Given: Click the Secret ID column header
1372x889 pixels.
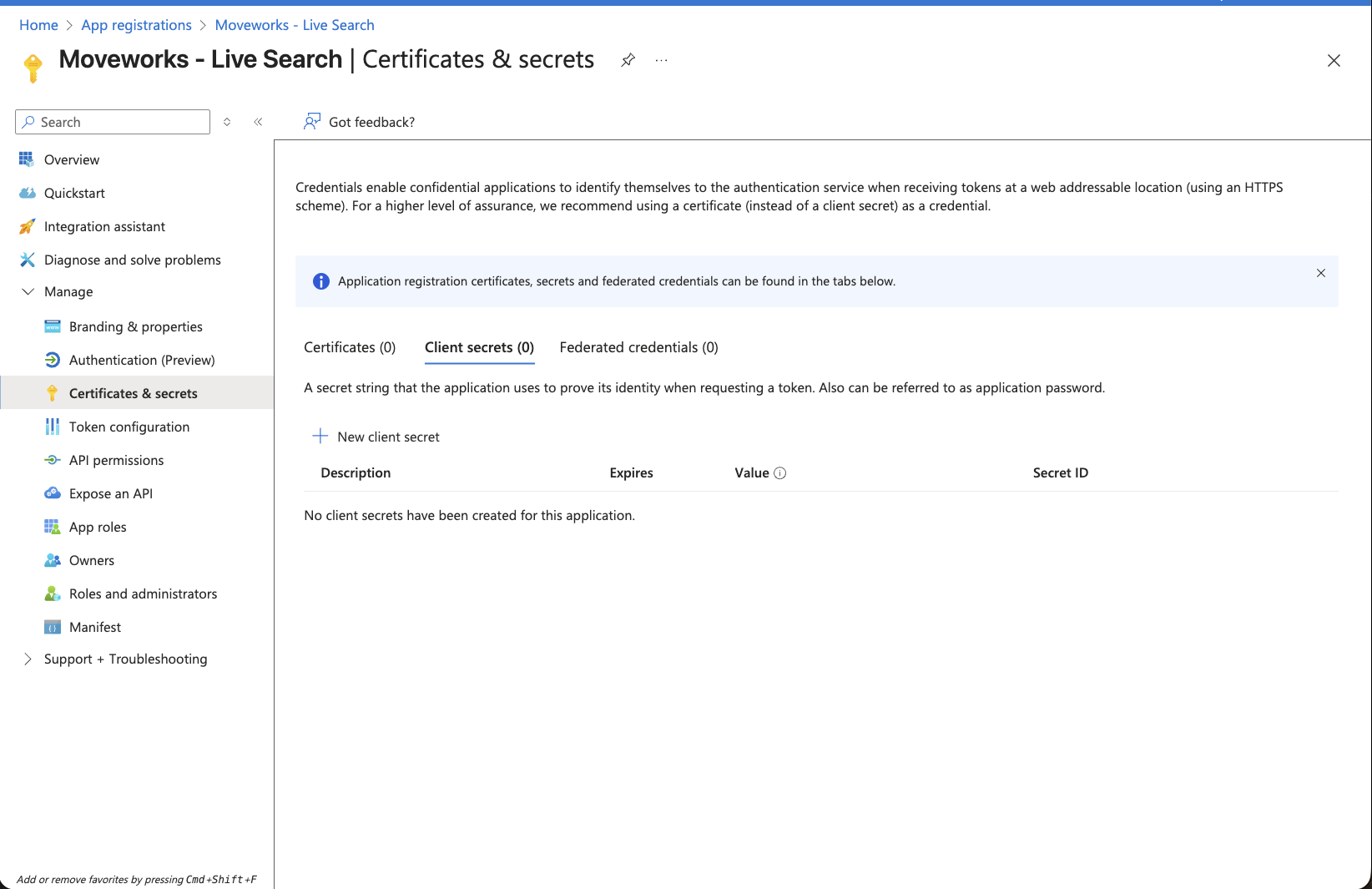Looking at the screenshot, I should click(x=1060, y=473).
